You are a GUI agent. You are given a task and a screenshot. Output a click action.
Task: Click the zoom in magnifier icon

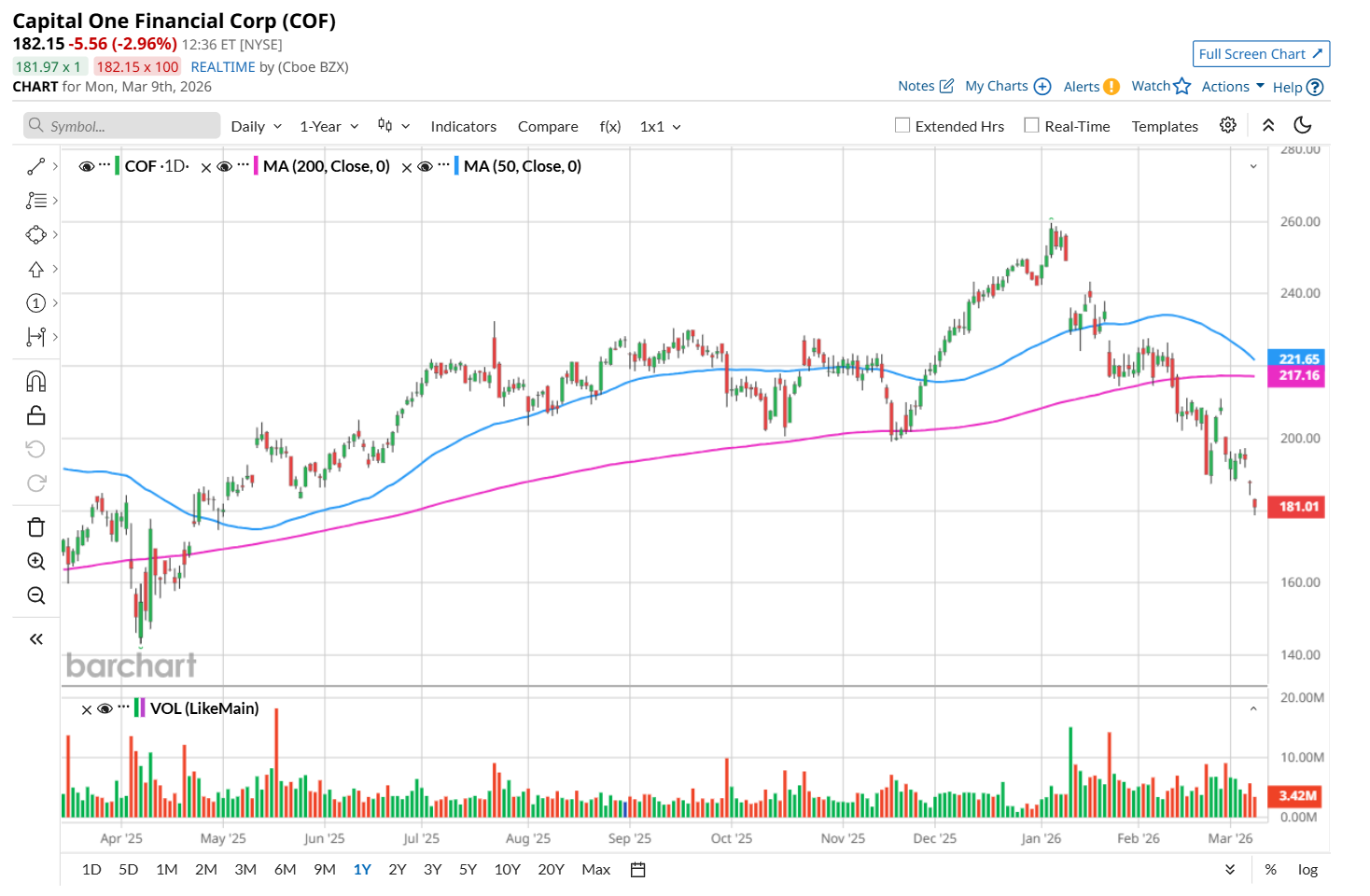click(35, 561)
